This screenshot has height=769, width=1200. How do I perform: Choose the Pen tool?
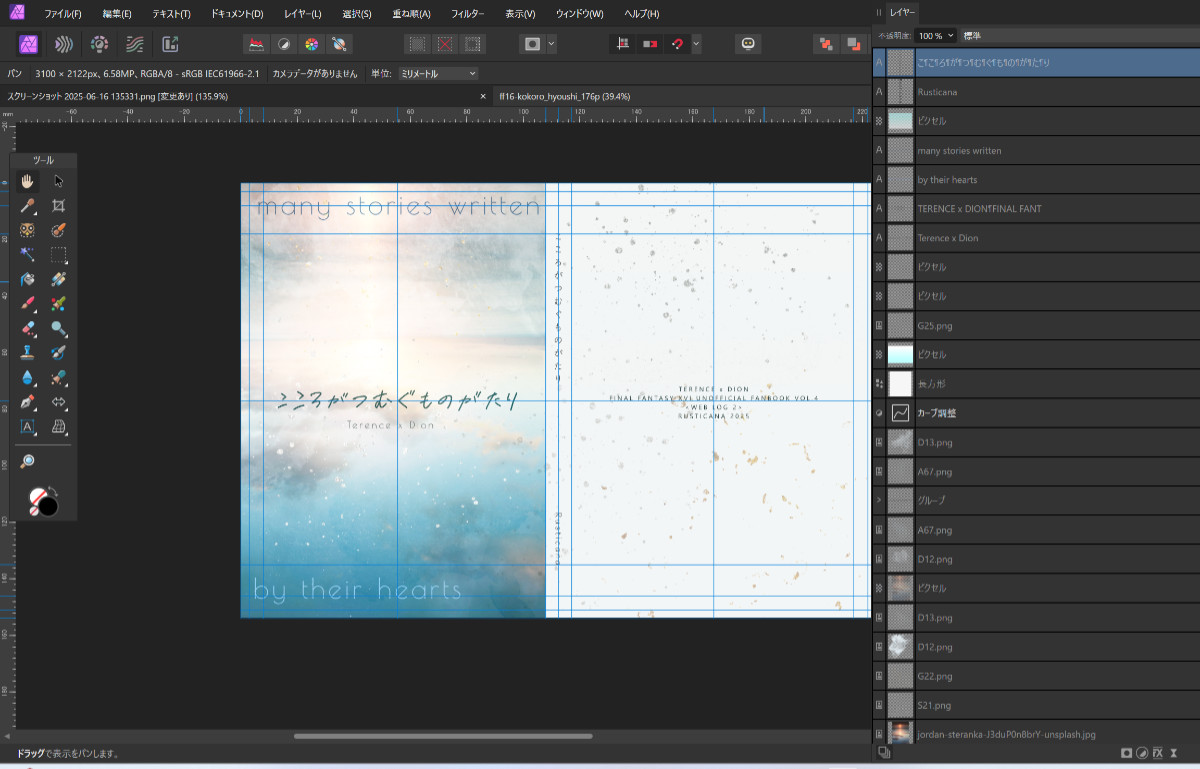[x=28, y=402]
